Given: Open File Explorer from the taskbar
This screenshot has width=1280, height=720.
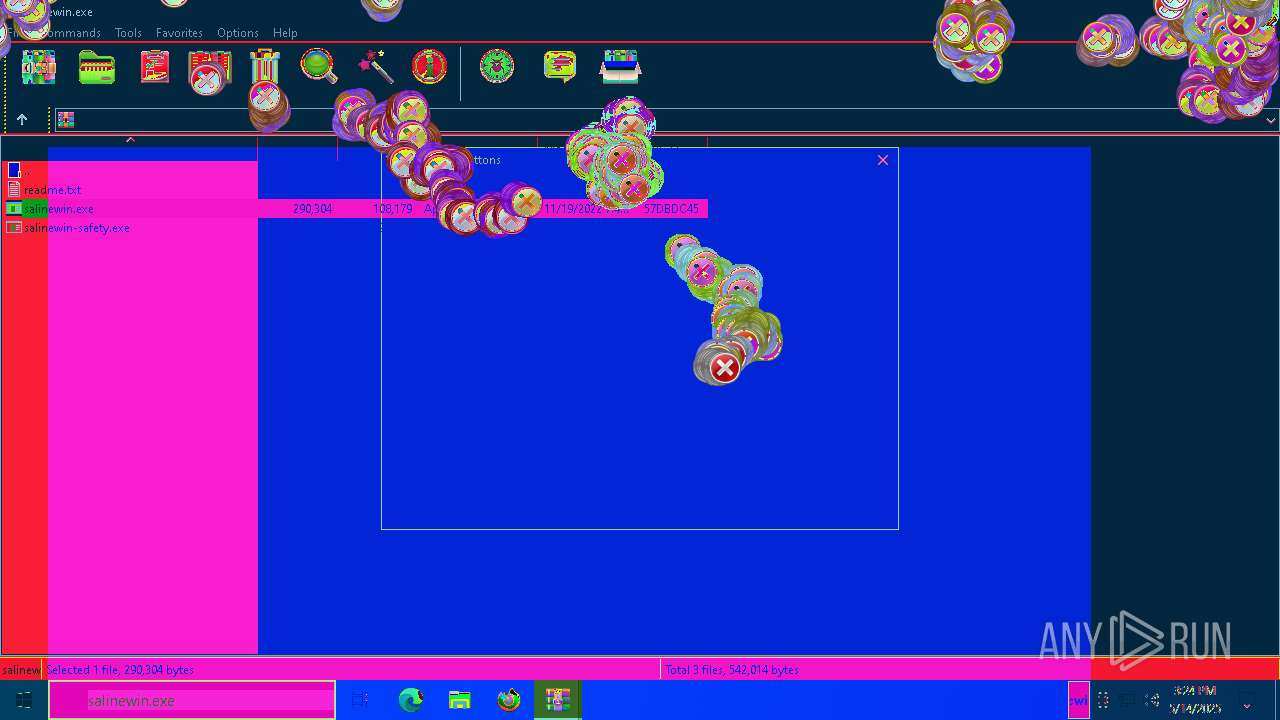Looking at the screenshot, I should 460,700.
